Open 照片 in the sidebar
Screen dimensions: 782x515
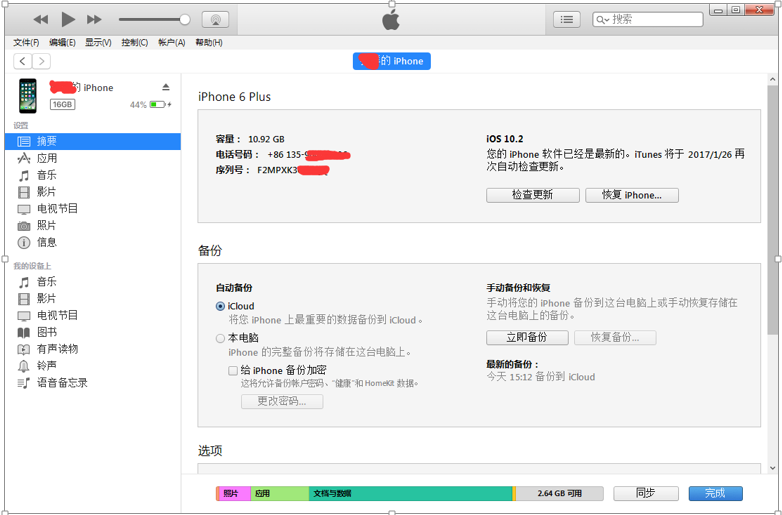(93, 225)
